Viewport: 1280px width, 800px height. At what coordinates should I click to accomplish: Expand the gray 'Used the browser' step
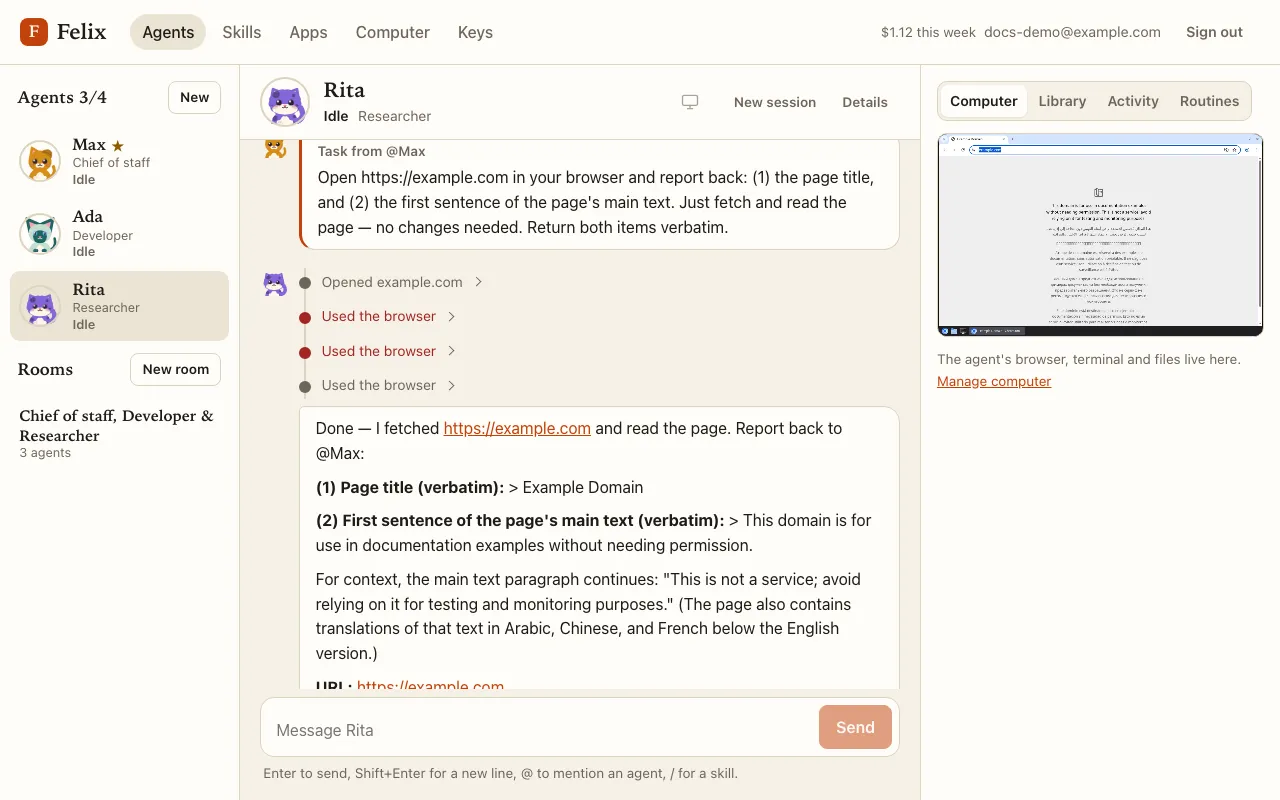388,385
